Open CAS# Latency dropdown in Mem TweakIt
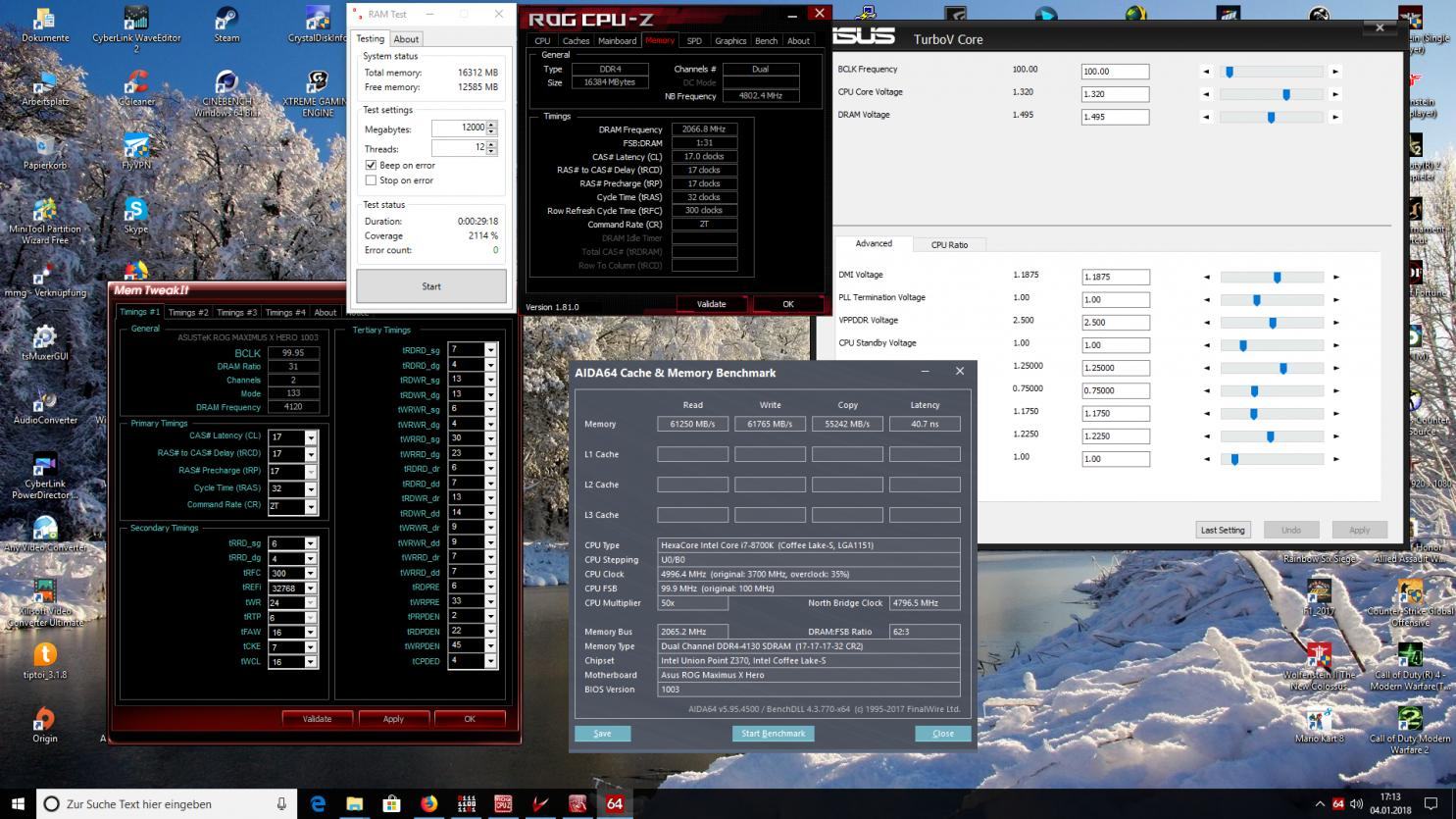The height and width of the screenshot is (819, 1456). tap(311, 437)
